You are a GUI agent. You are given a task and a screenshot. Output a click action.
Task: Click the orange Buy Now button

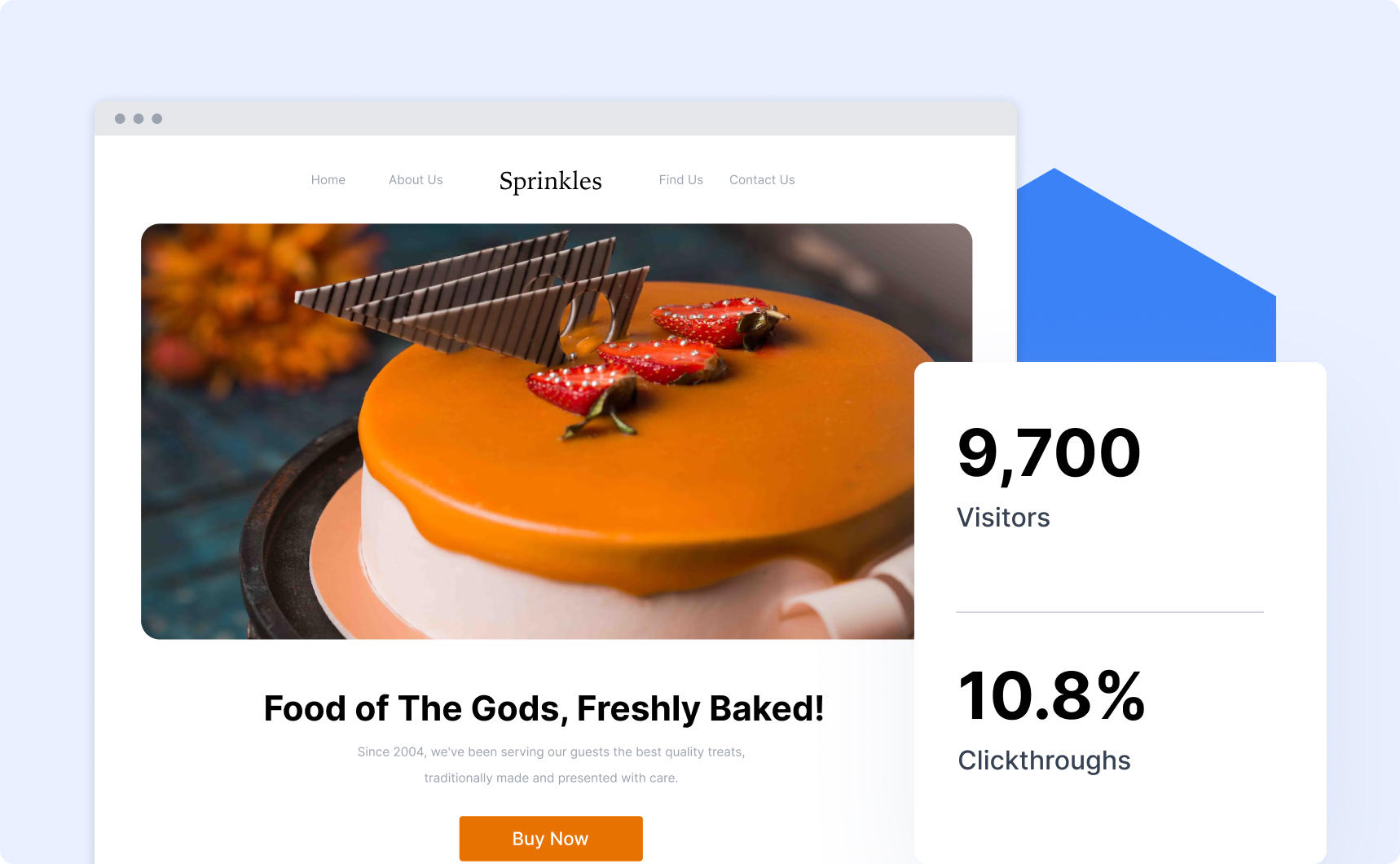[x=551, y=838]
